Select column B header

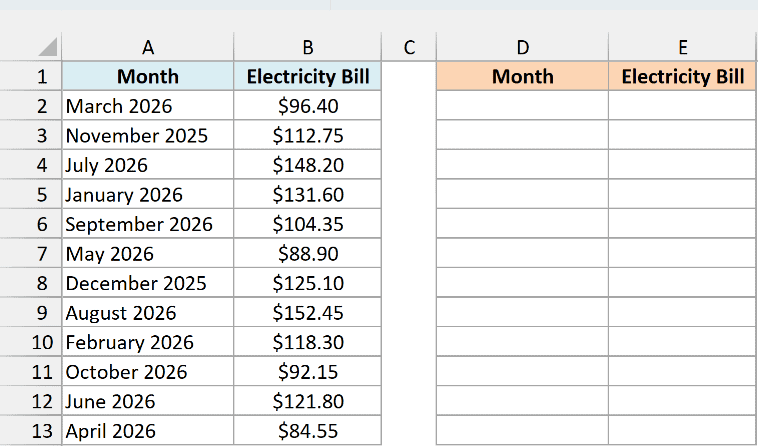click(307, 47)
